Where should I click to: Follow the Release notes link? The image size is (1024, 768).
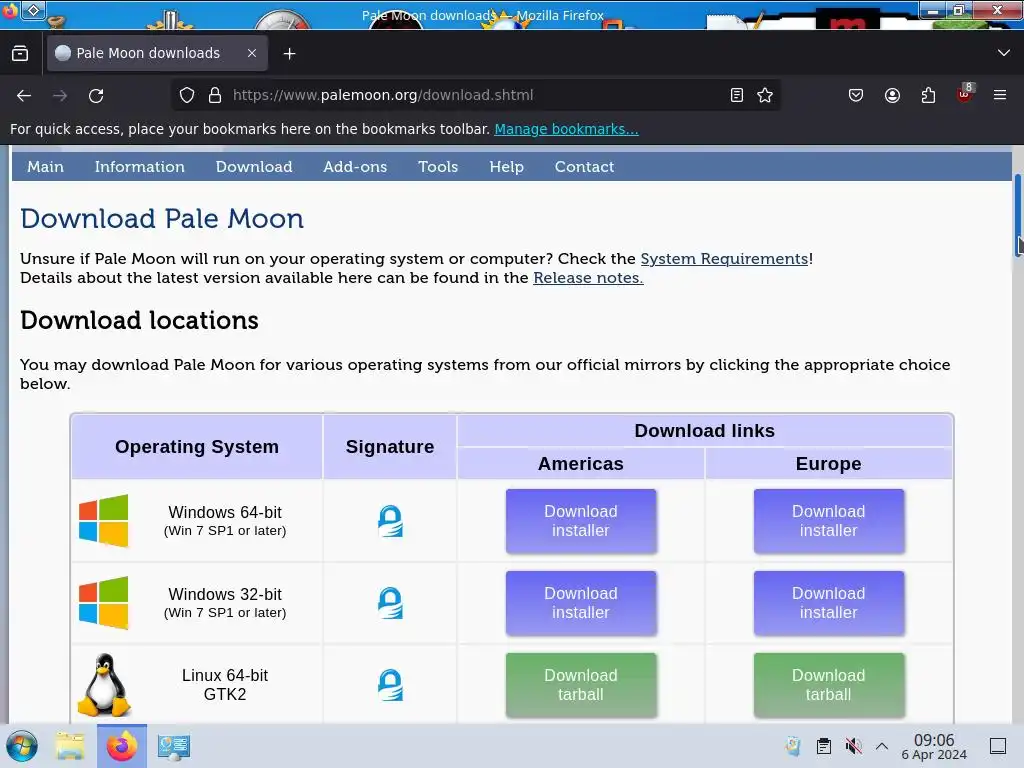tap(588, 278)
